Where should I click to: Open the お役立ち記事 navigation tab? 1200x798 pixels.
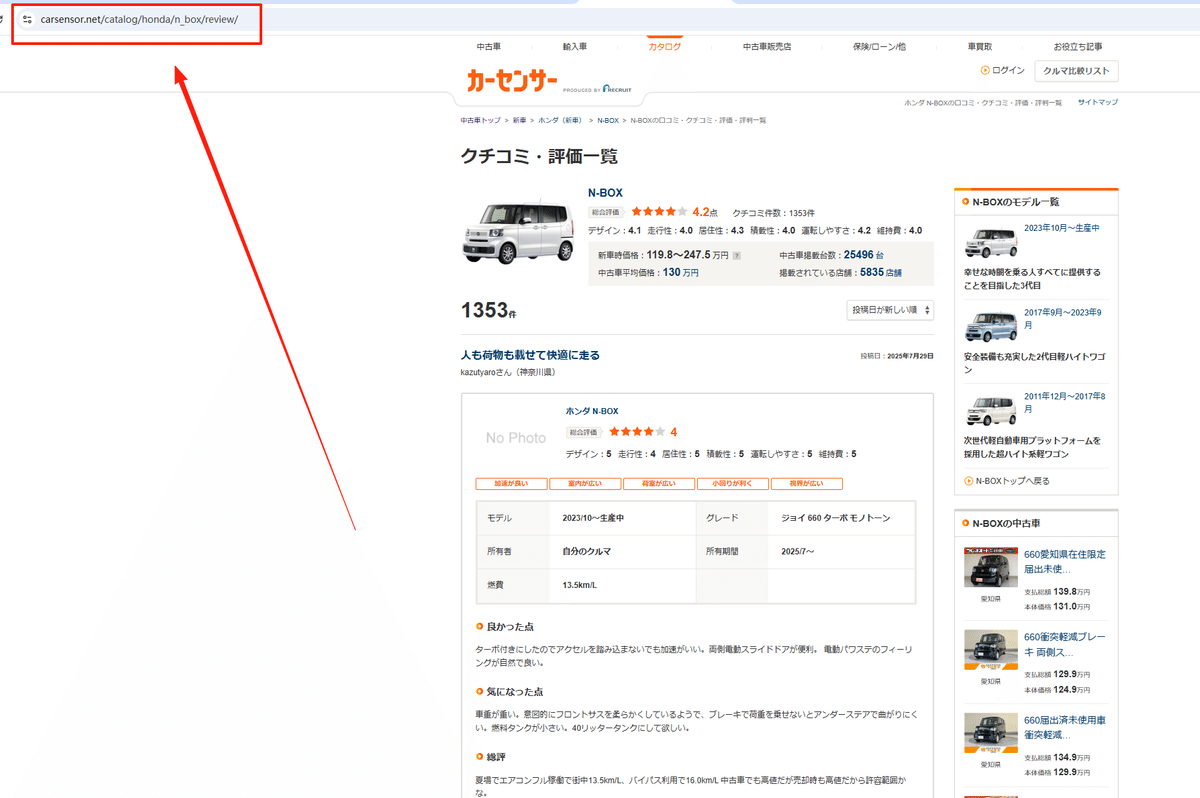click(x=1078, y=47)
